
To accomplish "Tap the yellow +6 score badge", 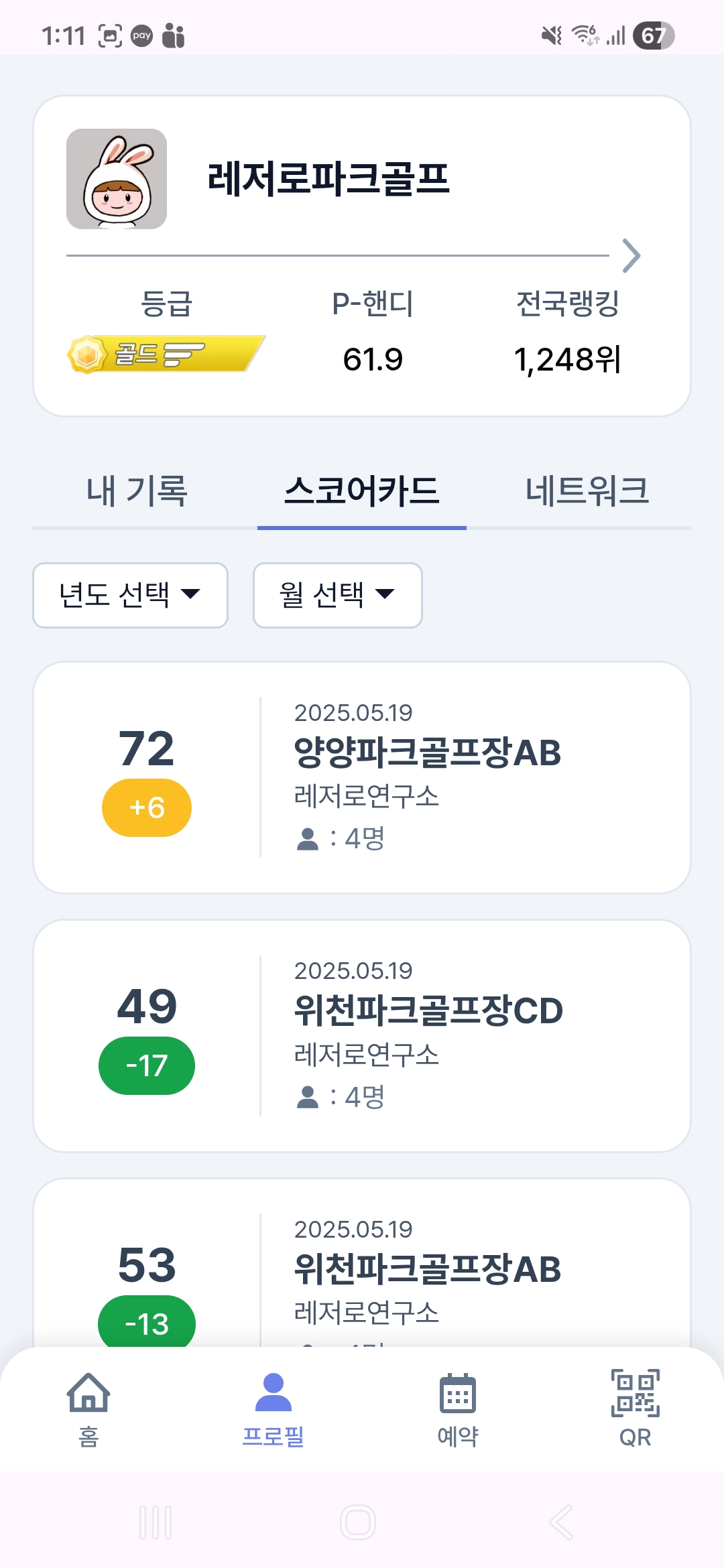I will click(147, 807).
